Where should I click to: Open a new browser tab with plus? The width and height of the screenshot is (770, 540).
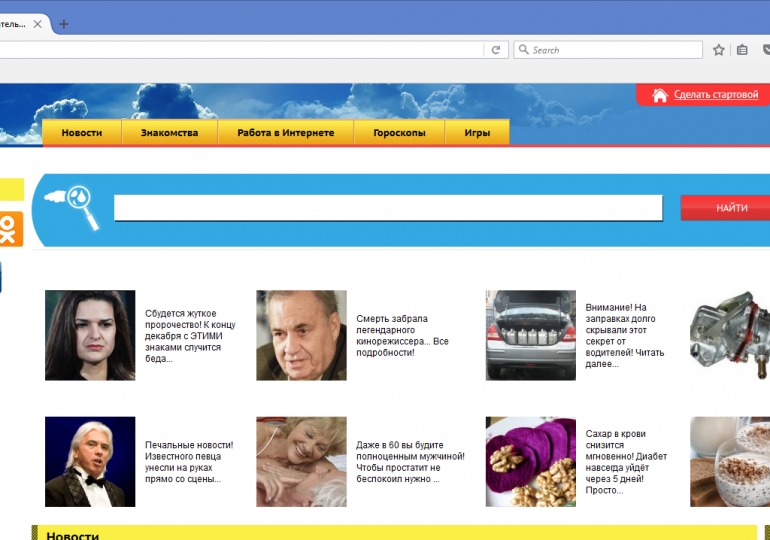click(64, 25)
